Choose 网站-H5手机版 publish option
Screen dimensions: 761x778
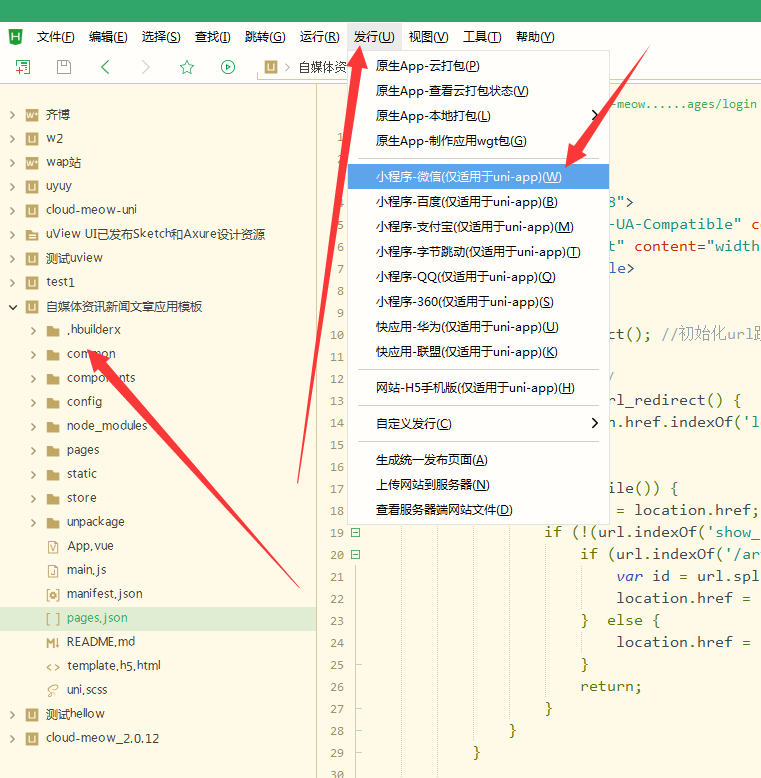tap(478, 388)
